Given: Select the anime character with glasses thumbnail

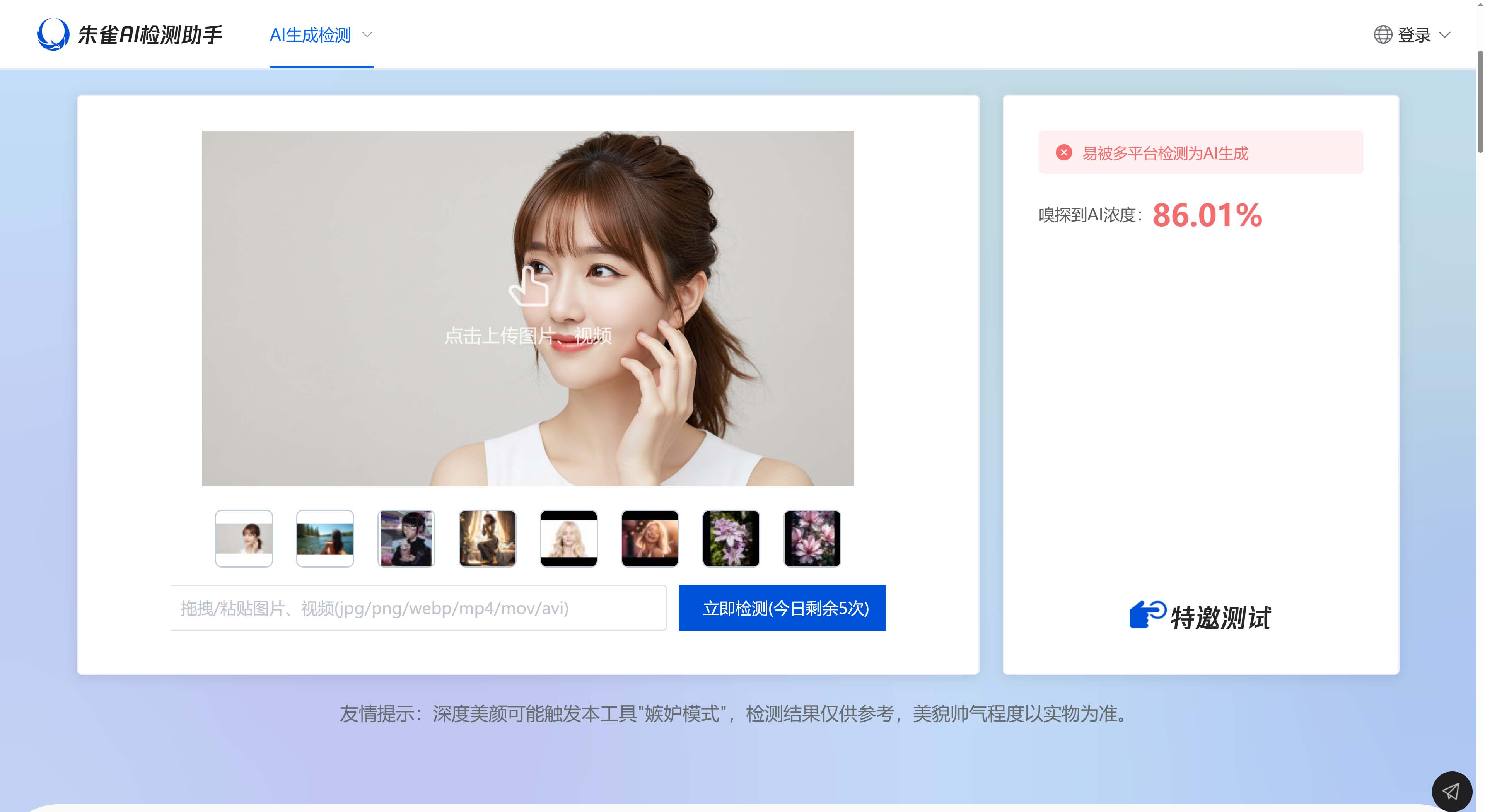Looking at the screenshot, I should click(x=406, y=538).
